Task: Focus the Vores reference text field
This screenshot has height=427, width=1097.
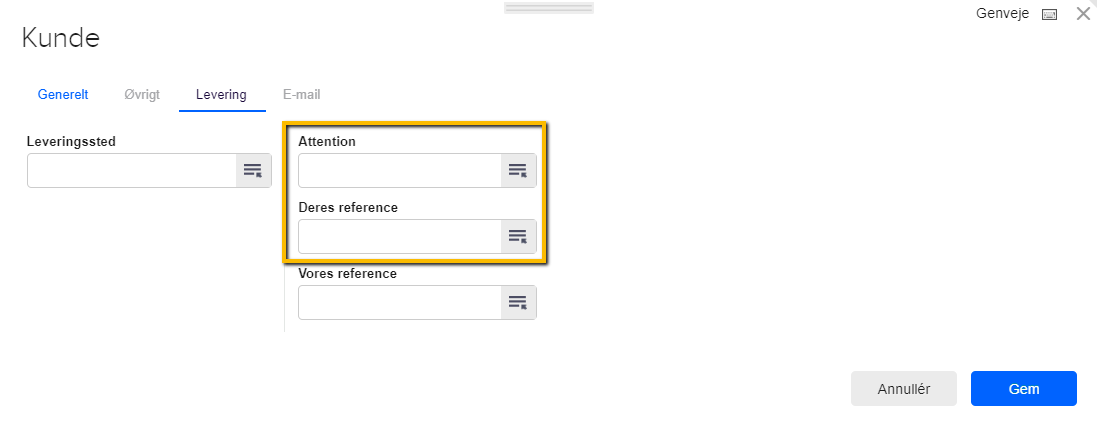Action: [400, 302]
